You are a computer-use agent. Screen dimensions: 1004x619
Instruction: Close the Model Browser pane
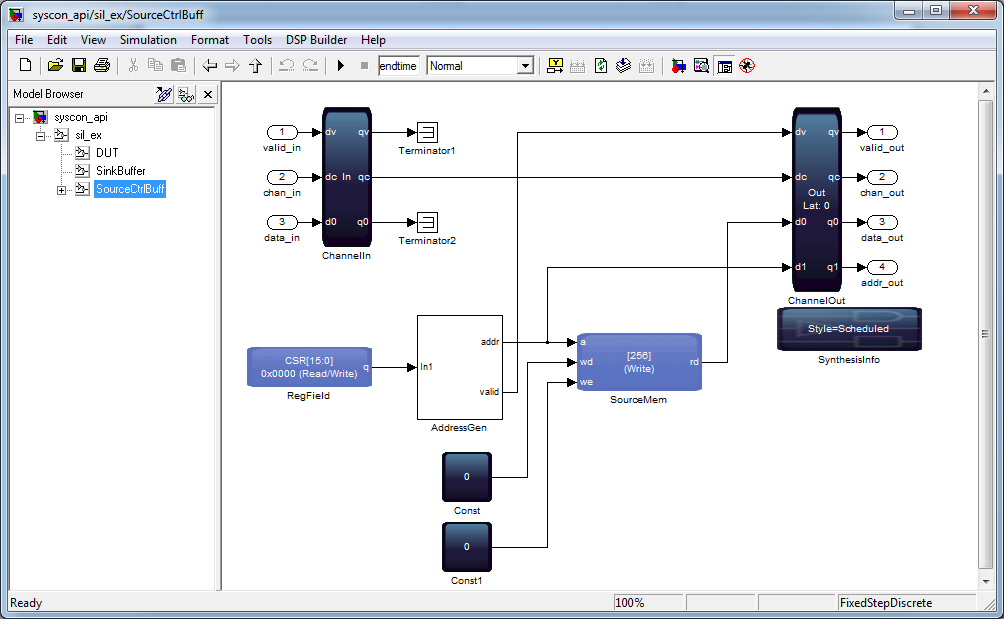pos(208,95)
